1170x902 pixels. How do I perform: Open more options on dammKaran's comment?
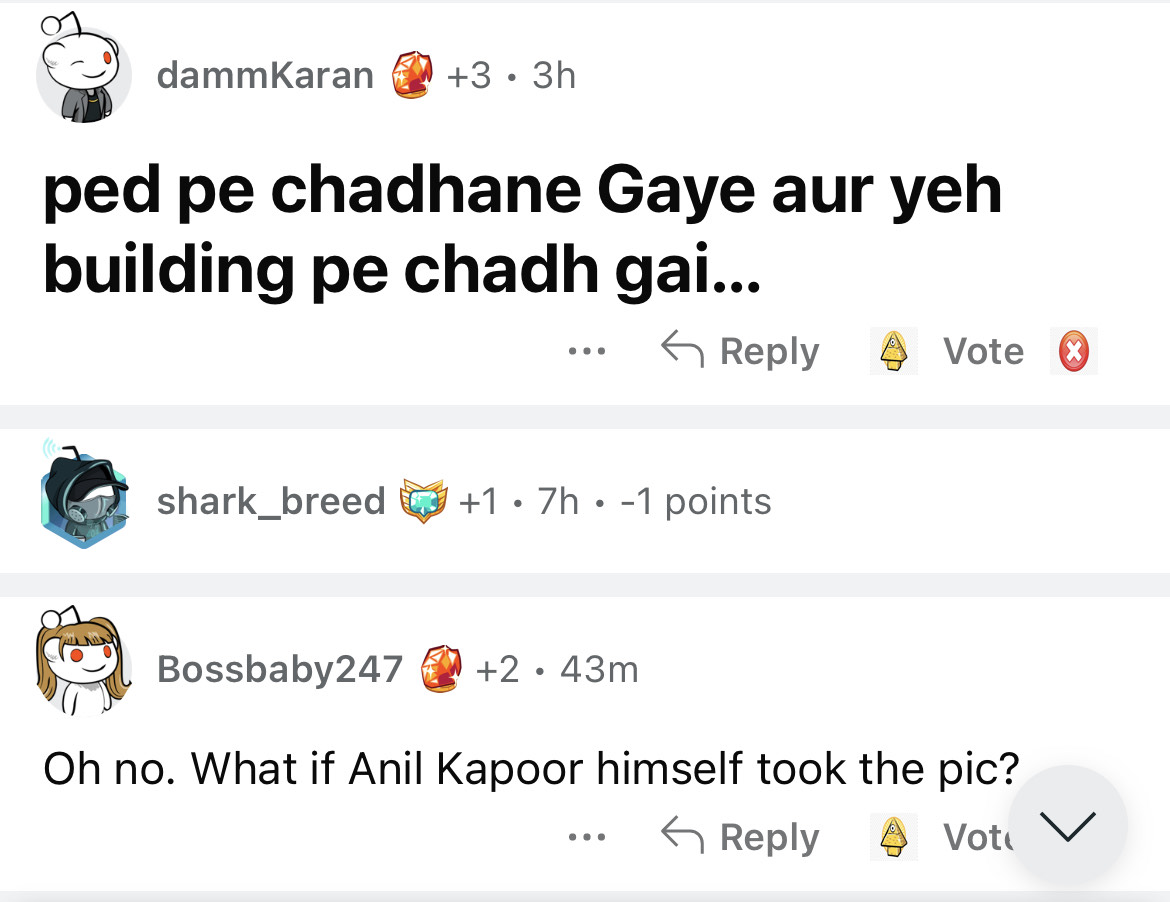(586, 351)
